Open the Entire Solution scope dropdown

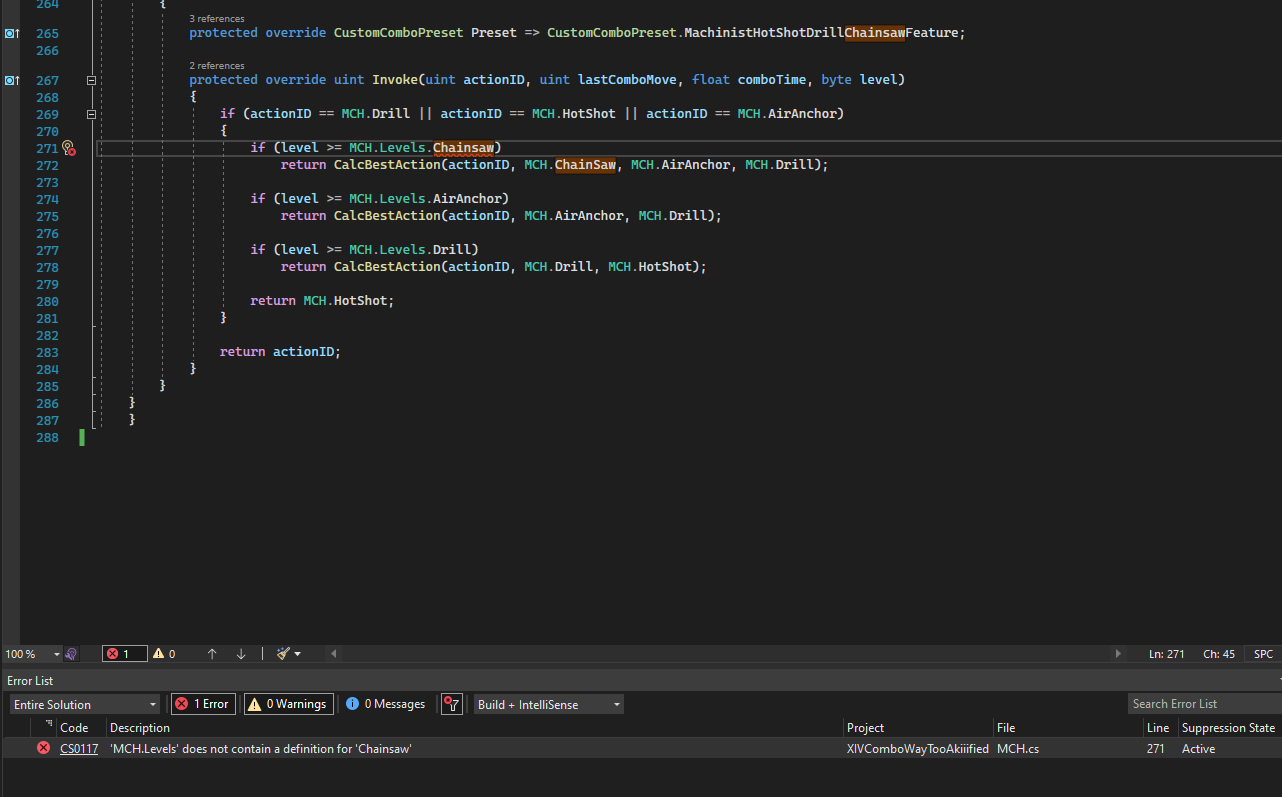point(83,704)
